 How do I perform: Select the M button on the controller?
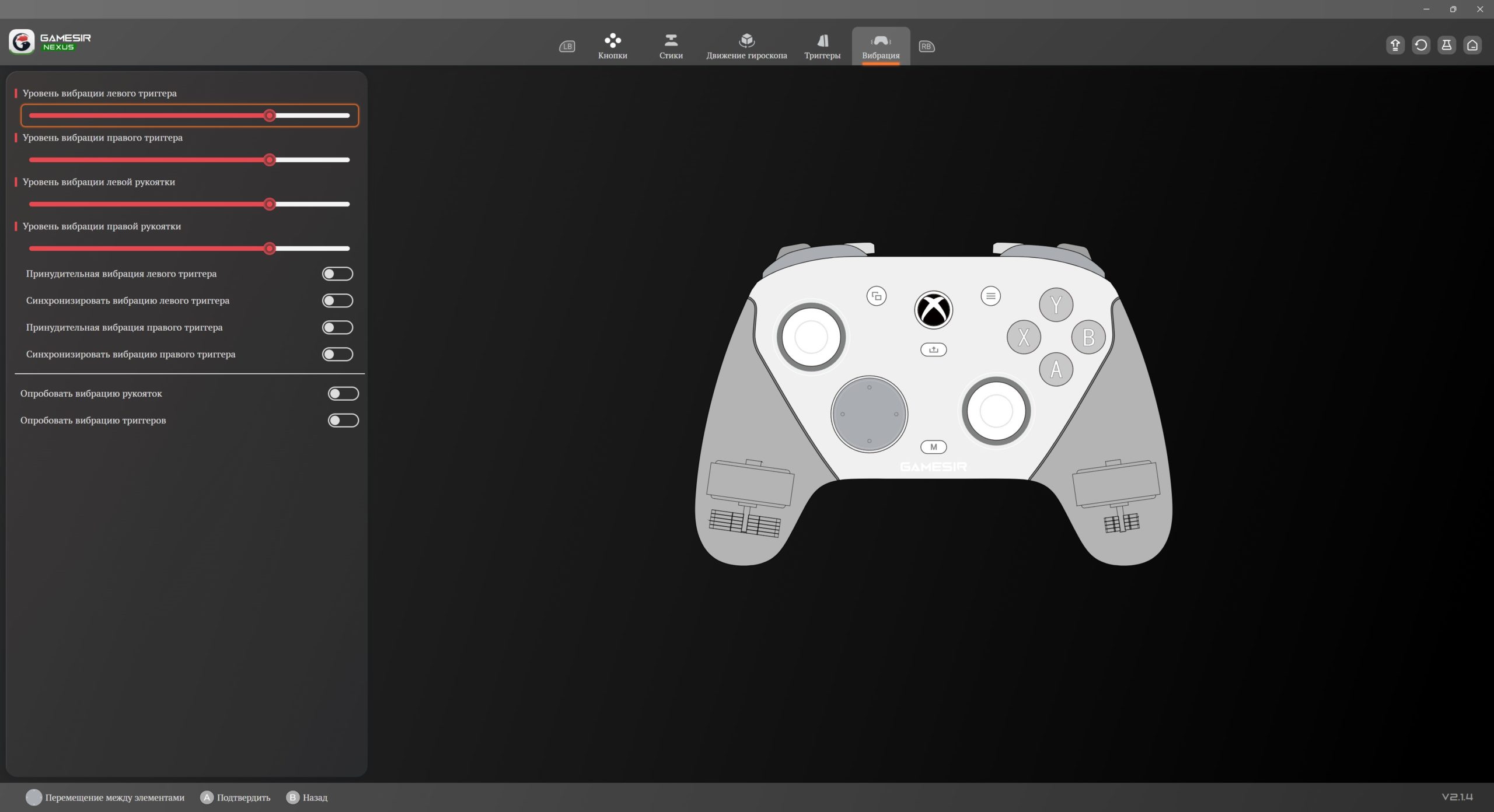pos(933,447)
